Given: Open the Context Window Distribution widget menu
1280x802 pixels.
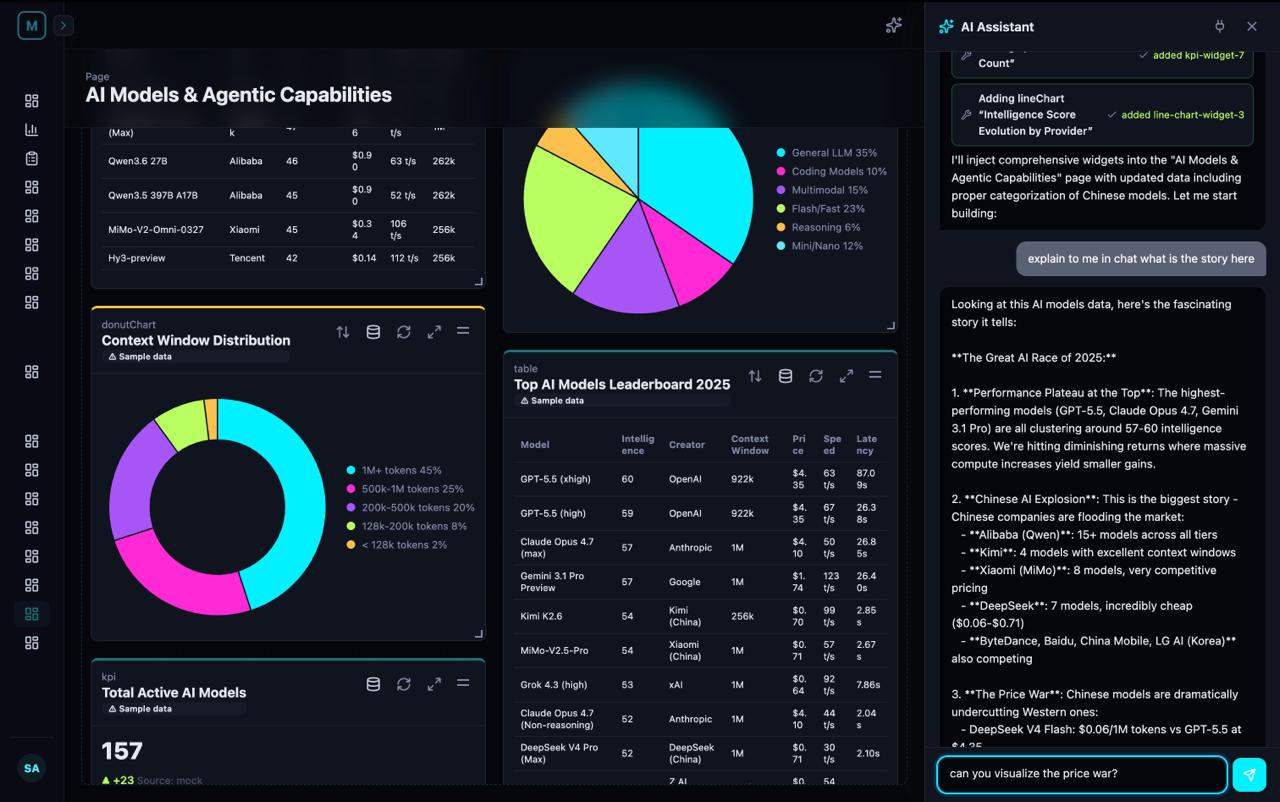Looking at the screenshot, I should click(x=463, y=331).
